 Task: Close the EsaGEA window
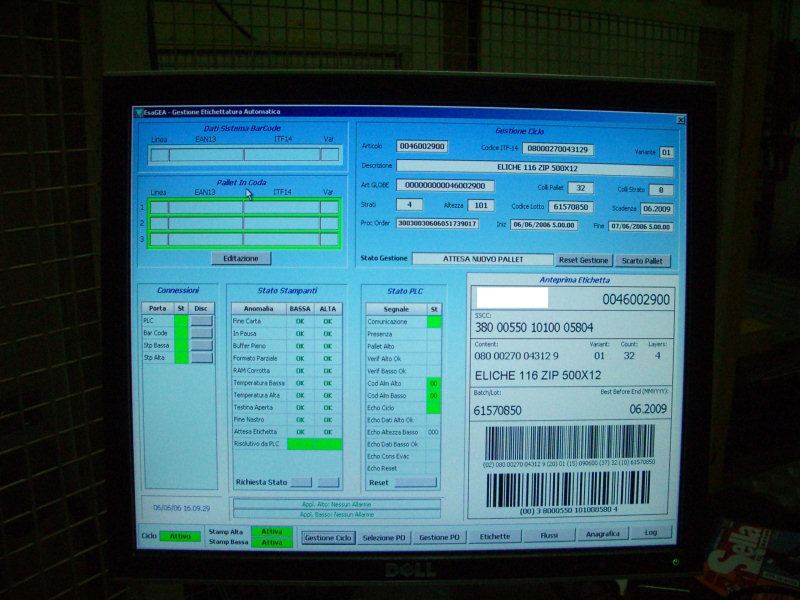(x=680, y=119)
